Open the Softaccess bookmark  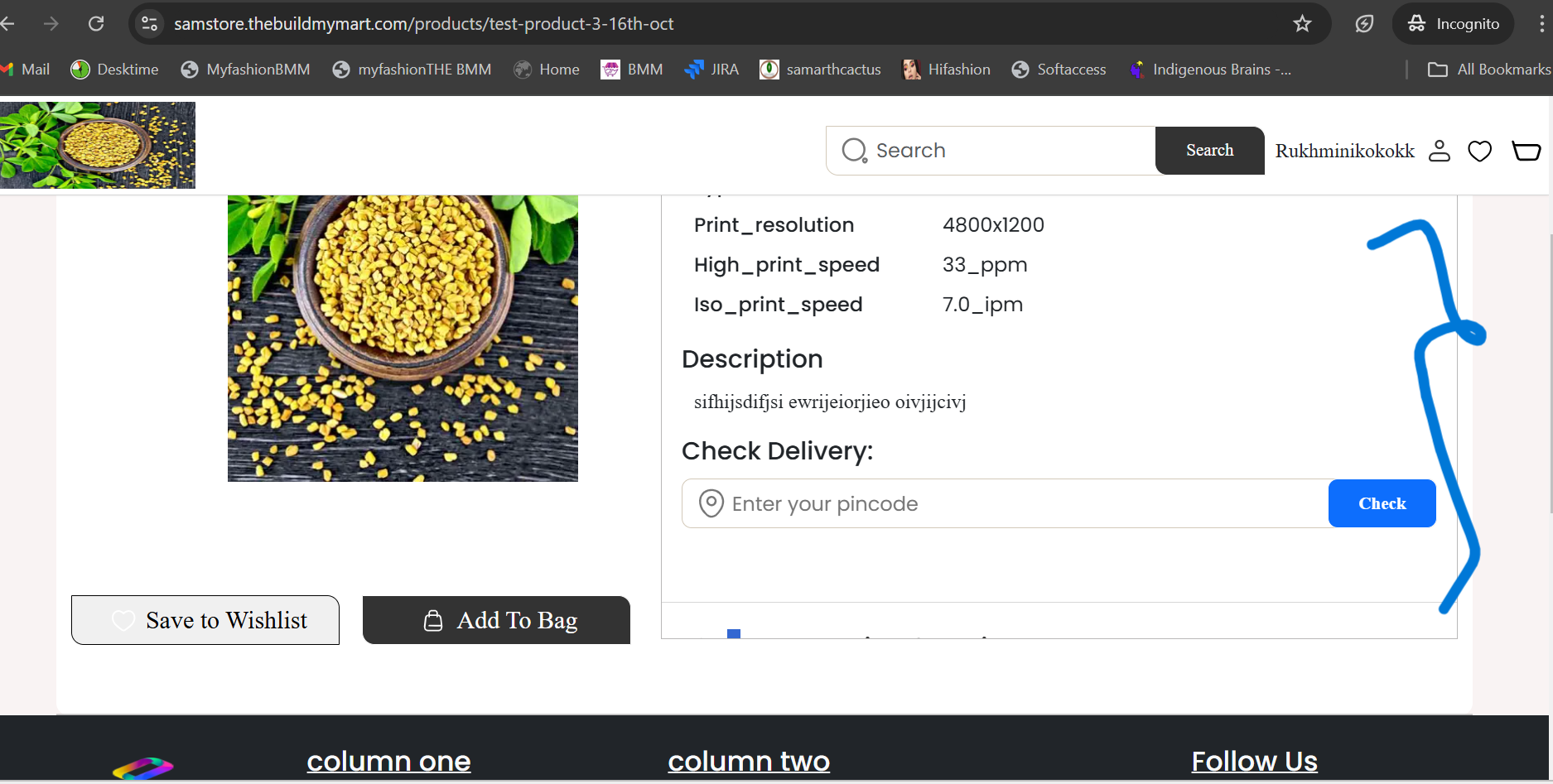1059,70
